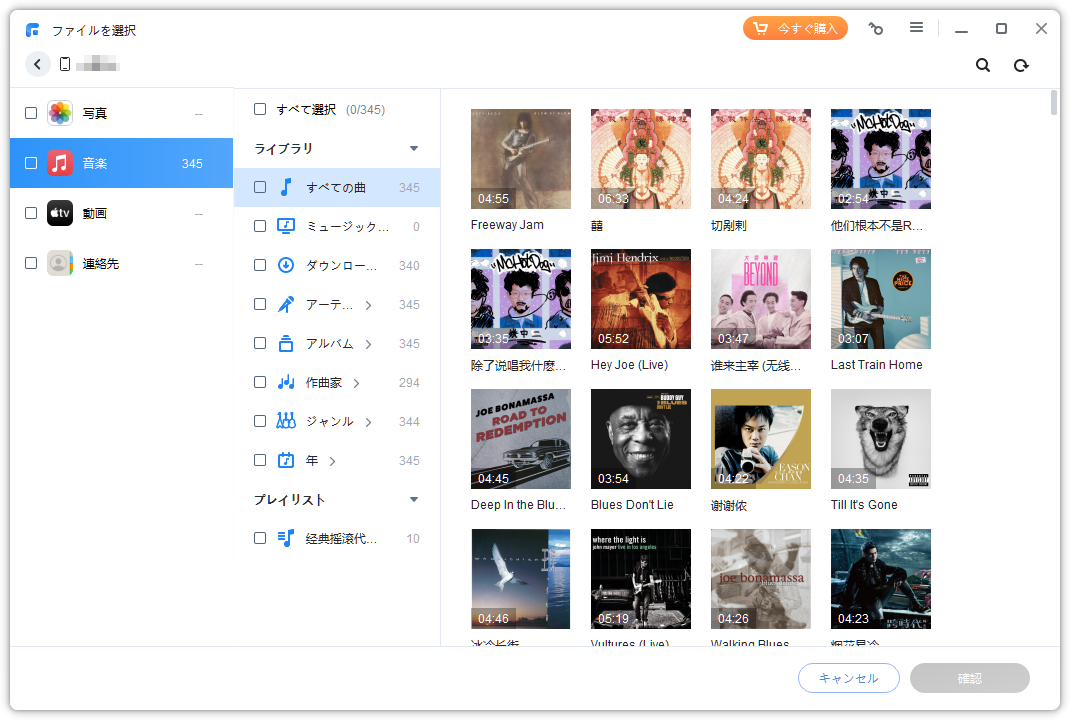Click the Blues Don't Lie title text

click(x=632, y=504)
